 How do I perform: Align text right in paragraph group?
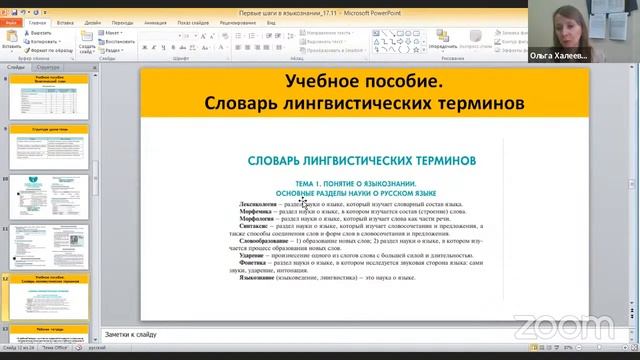tap(257, 48)
